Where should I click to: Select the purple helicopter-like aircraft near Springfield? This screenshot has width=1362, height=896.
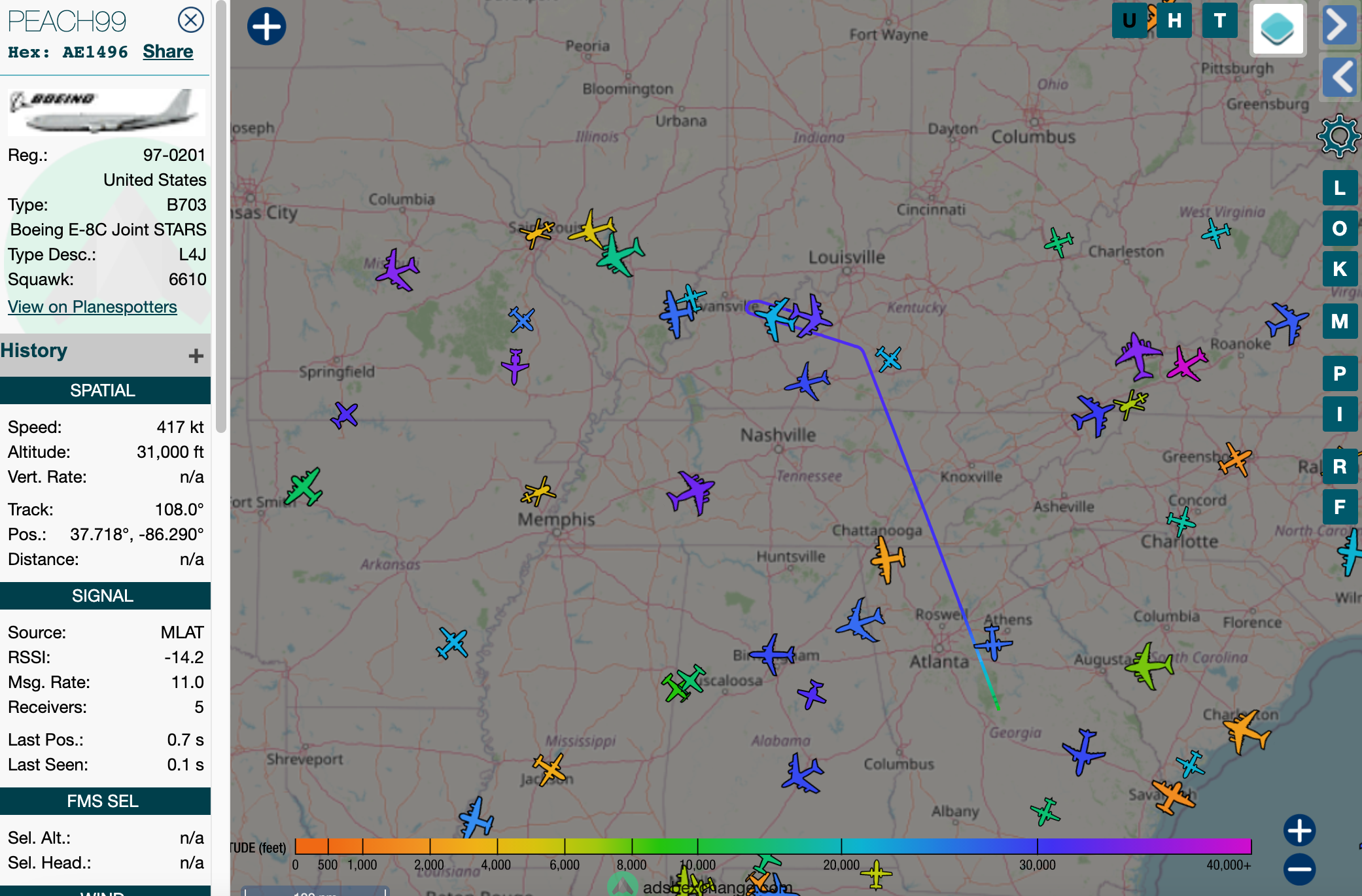pyautogui.click(x=515, y=366)
